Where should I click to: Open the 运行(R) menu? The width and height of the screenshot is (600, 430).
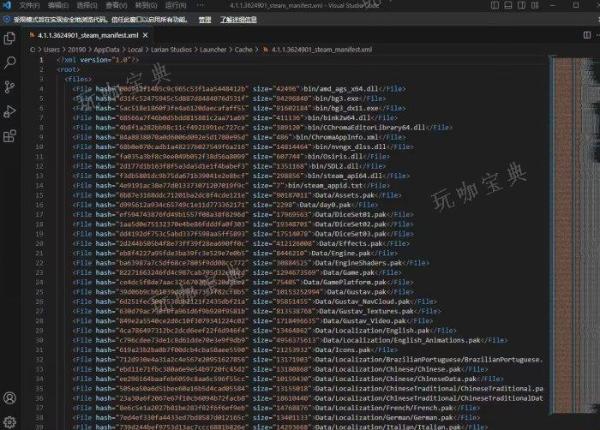tap(176, 5)
